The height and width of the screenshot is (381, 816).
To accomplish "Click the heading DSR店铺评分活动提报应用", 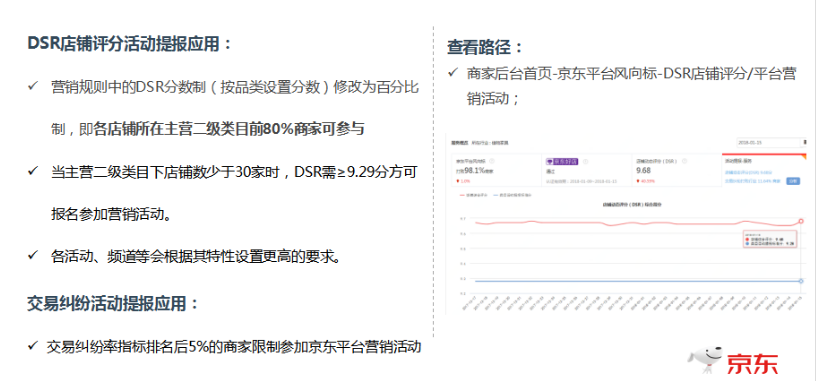I will [130, 44].
